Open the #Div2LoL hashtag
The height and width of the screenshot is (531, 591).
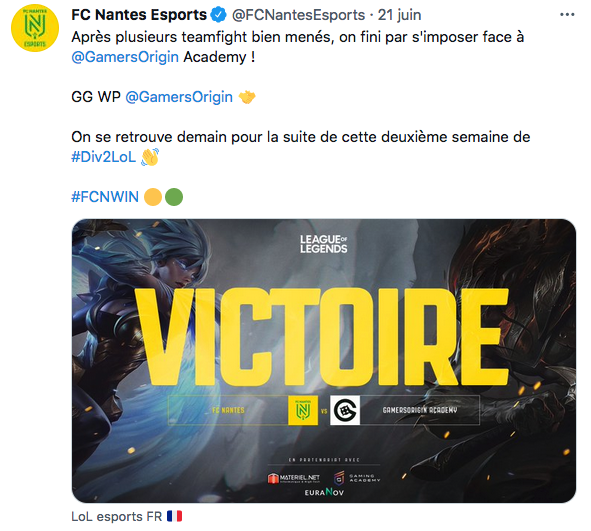click(x=103, y=157)
